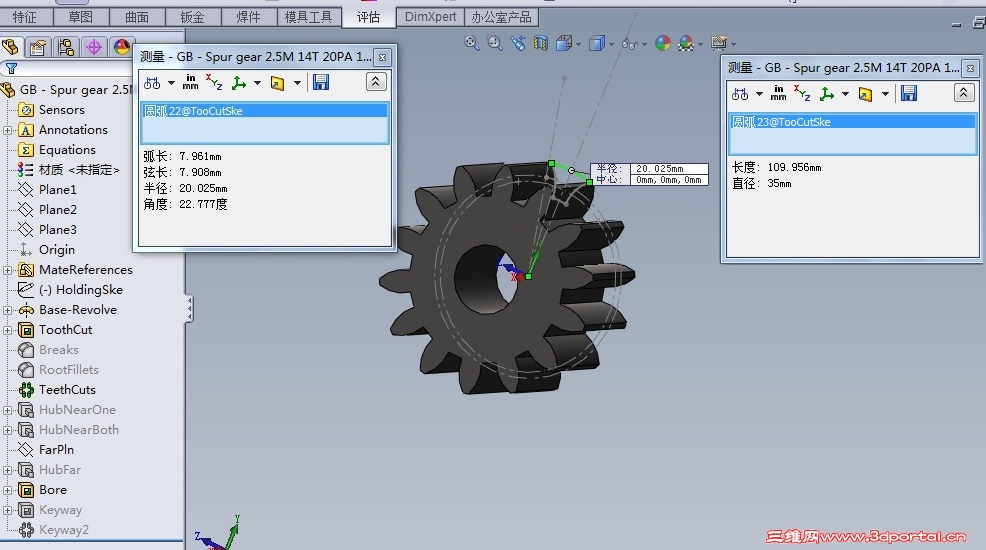Open projected-on dropdown in left Measure dialog

click(297, 83)
